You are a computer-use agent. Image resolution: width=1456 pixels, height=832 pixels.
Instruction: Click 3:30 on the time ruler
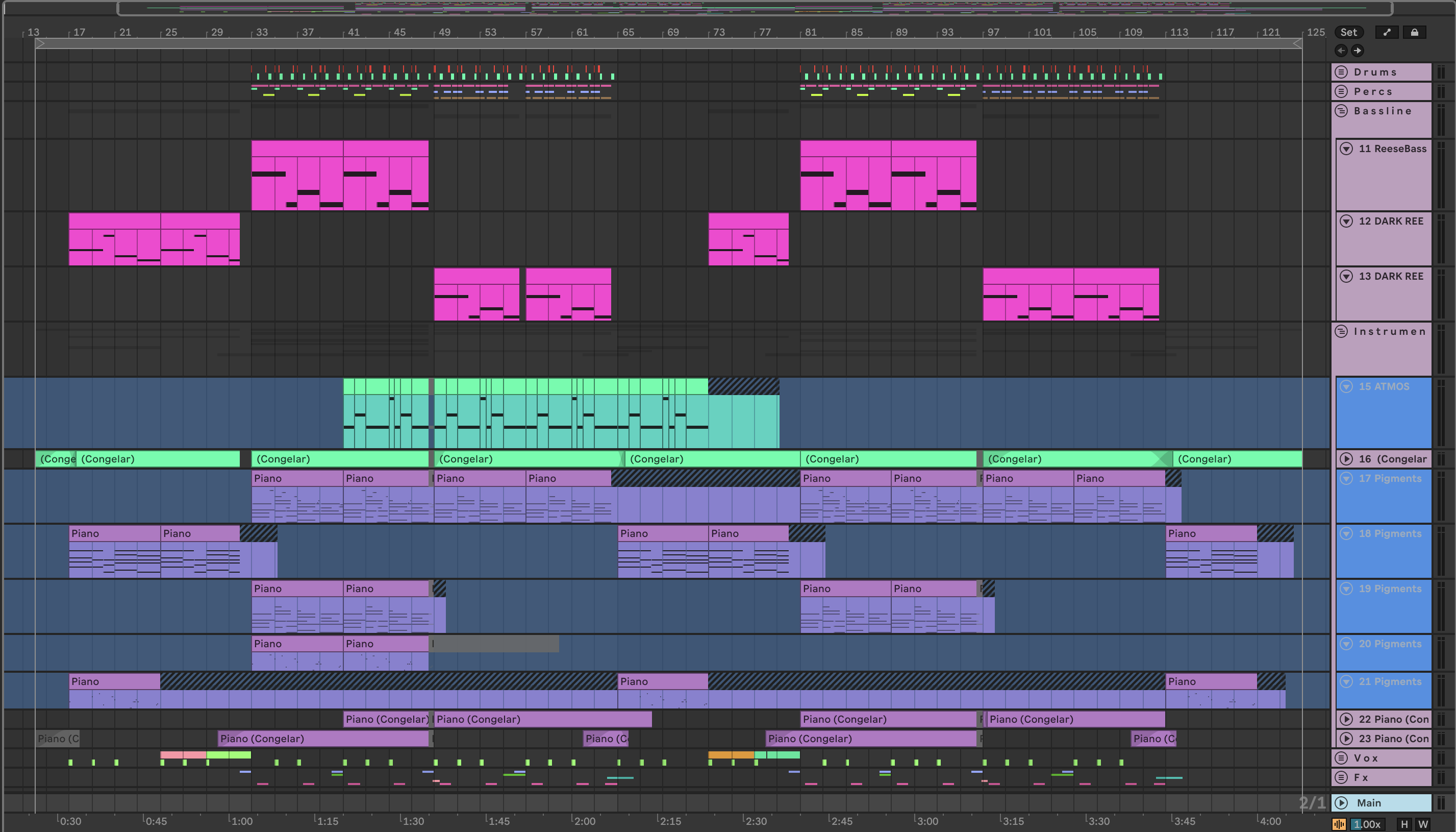[x=1099, y=821]
